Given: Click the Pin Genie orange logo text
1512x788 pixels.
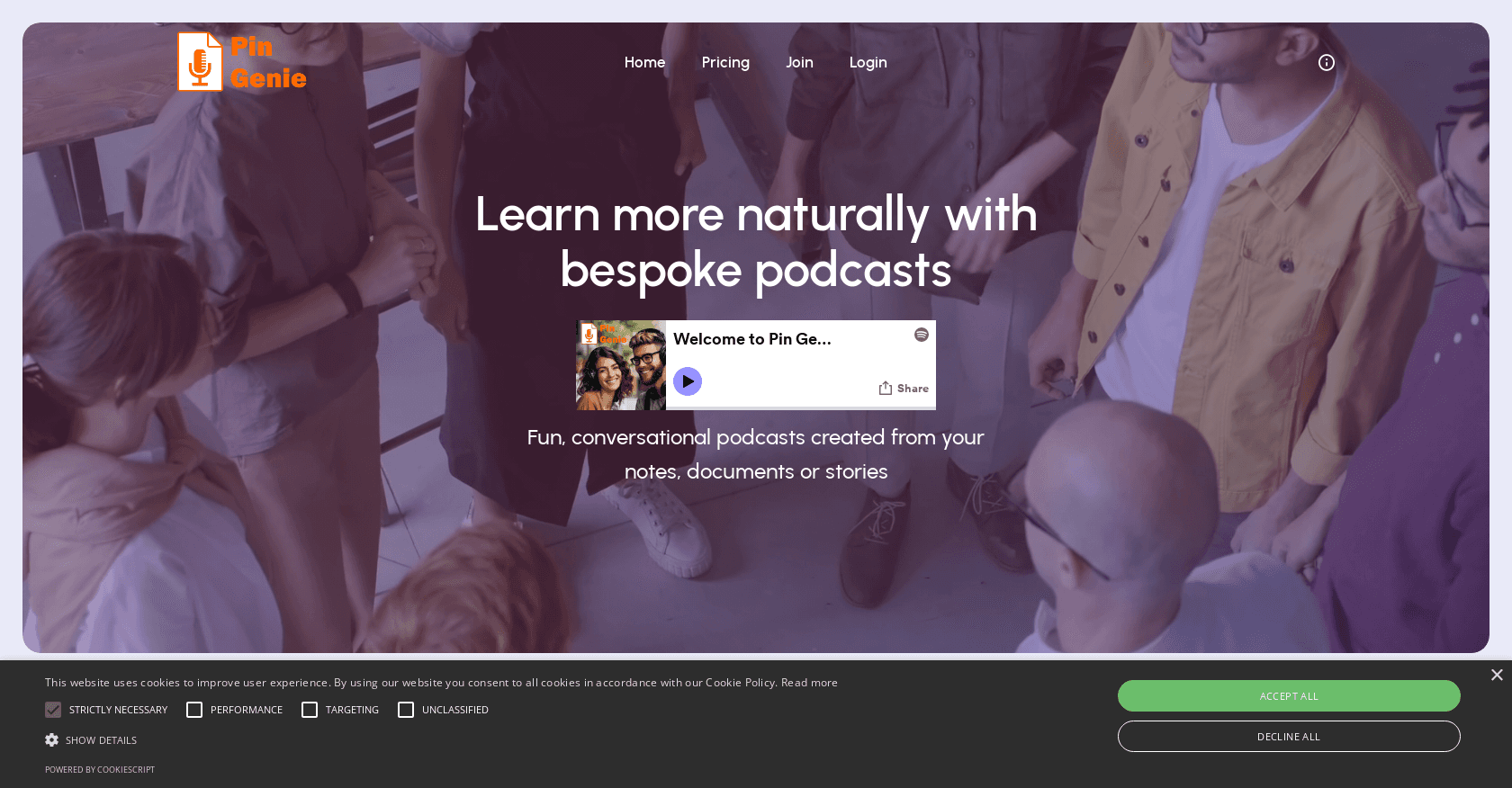Looking at the screenshot, I should point(268,62).
